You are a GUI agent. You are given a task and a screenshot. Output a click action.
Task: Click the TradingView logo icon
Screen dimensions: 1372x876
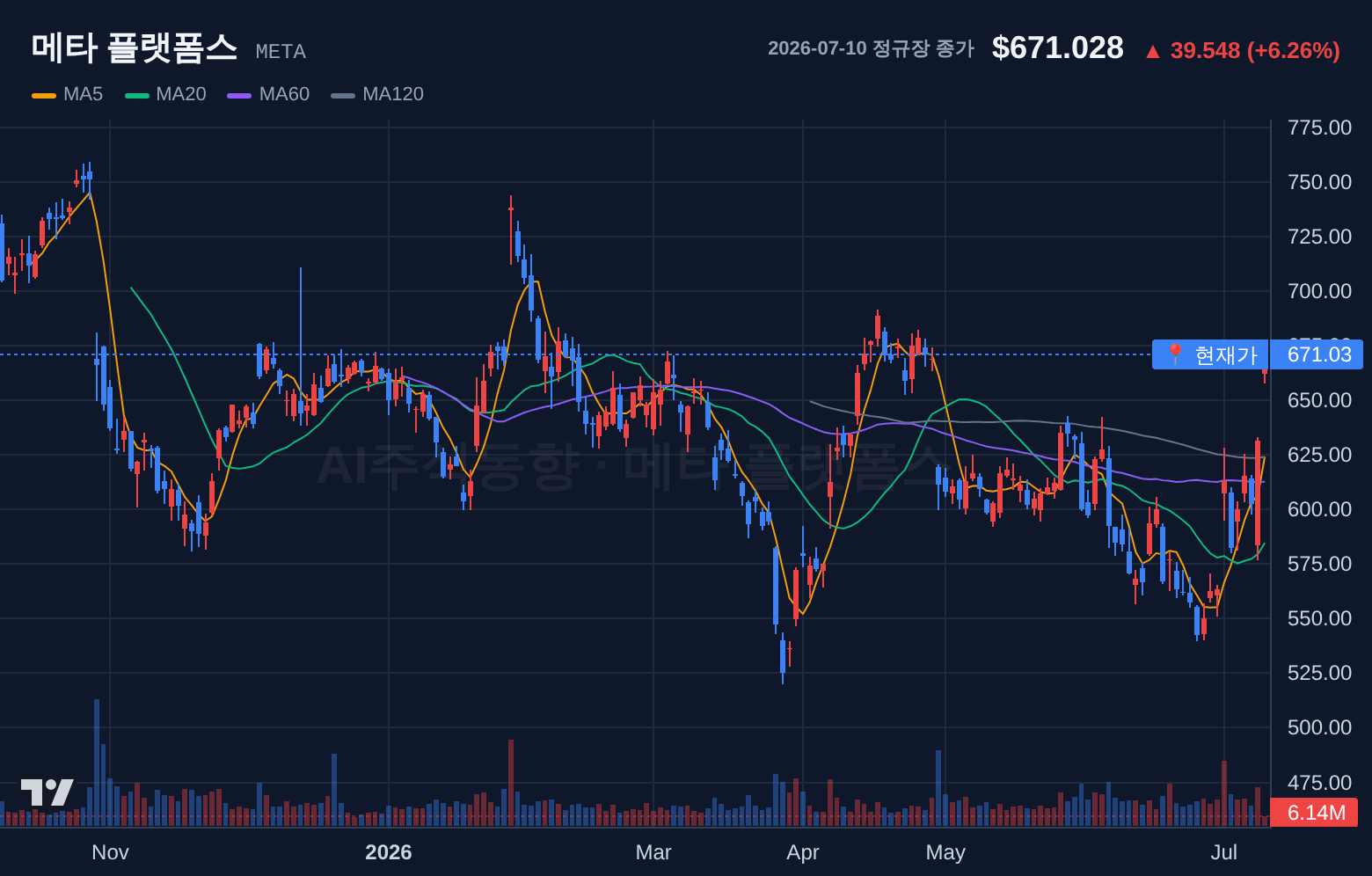(x=47, y=792)
